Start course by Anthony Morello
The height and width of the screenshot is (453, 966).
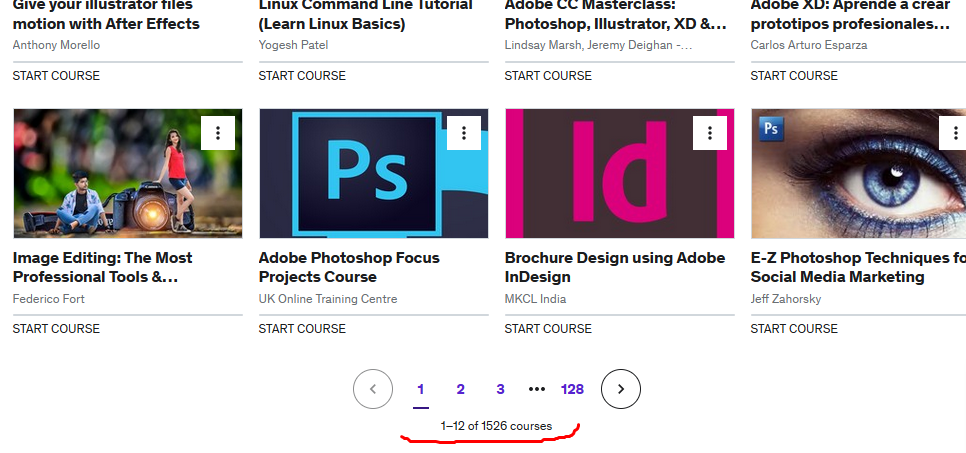[56, 76]
